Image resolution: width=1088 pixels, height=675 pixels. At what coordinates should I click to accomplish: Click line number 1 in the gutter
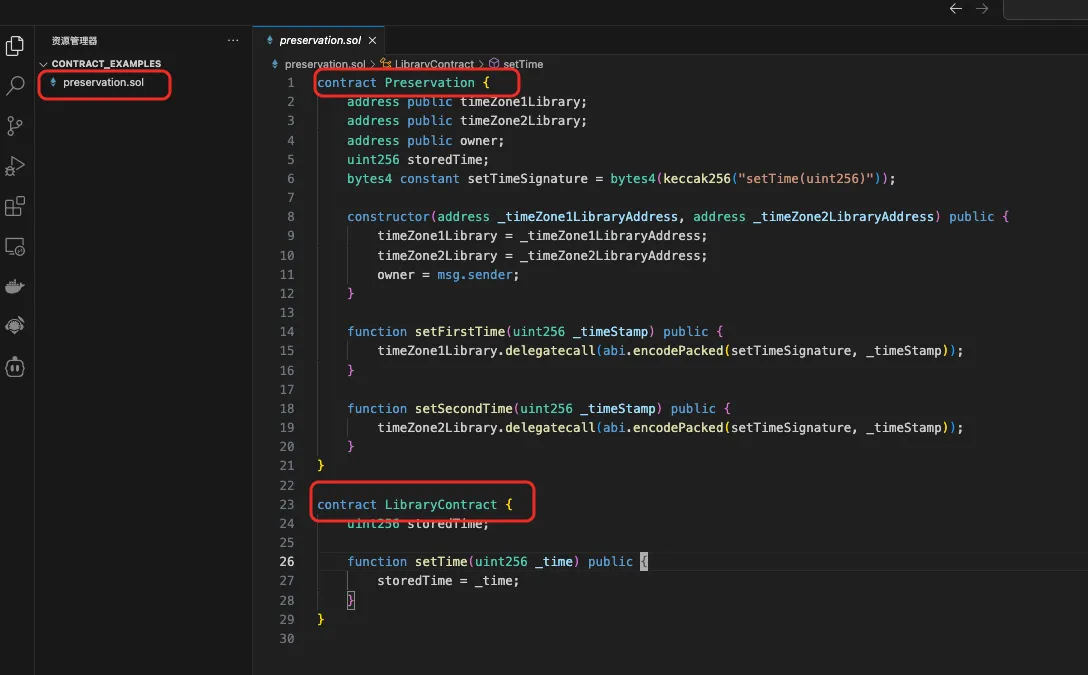coord(291,83)
